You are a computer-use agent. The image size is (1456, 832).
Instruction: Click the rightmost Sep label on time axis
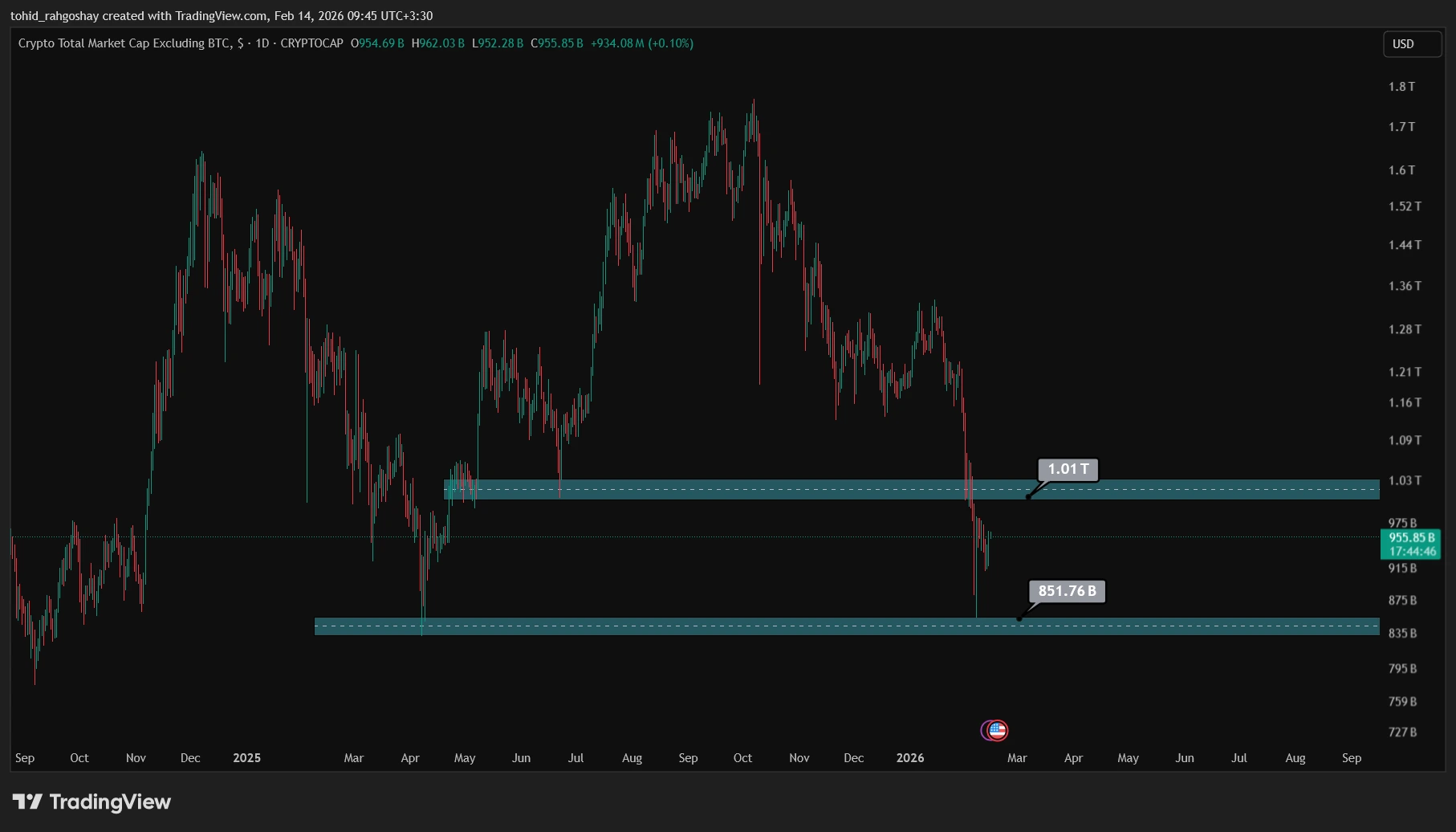pyautogui.click(x=1351, y=757)
